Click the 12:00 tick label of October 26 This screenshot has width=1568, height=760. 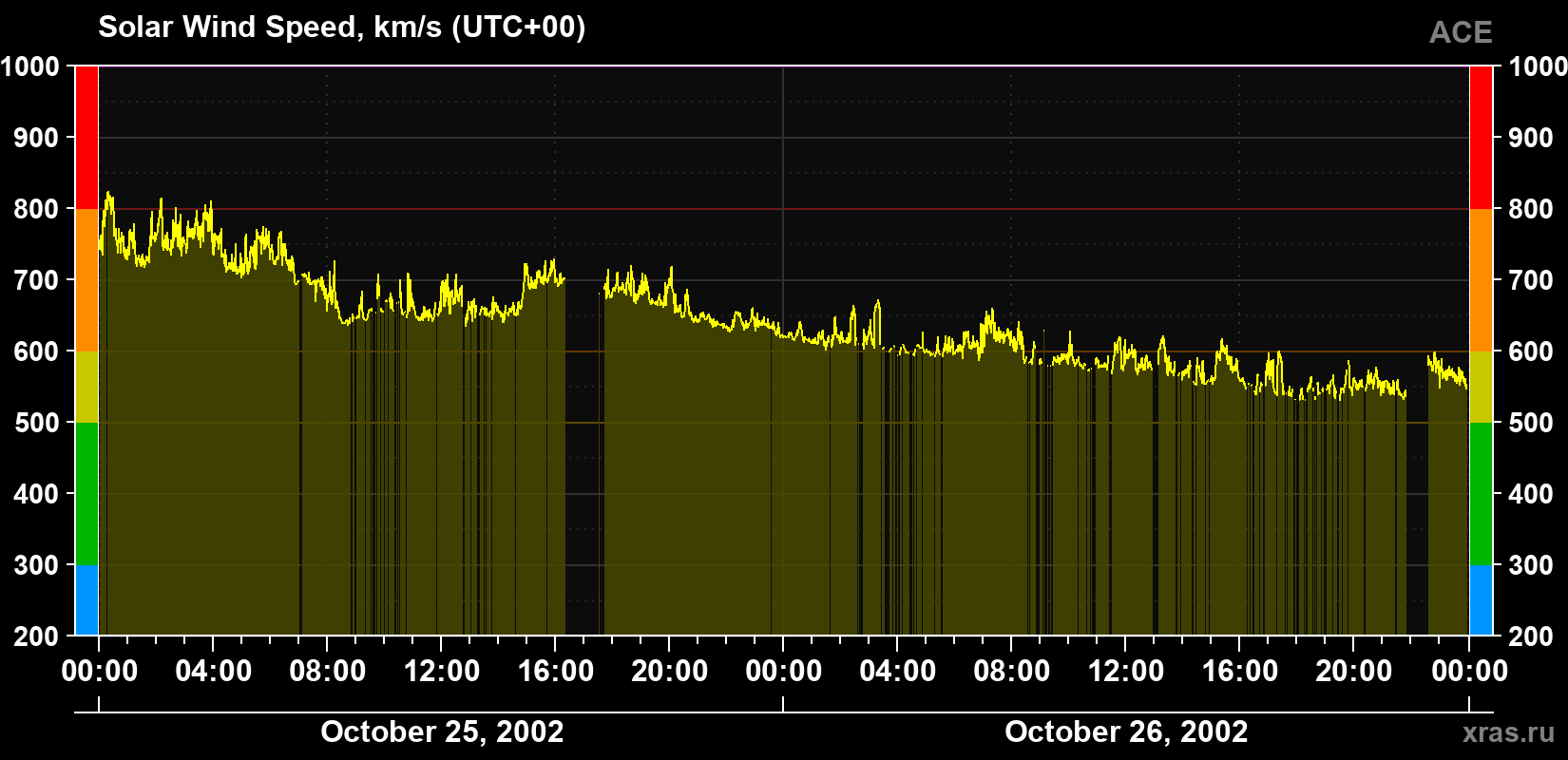point(1125,672)
